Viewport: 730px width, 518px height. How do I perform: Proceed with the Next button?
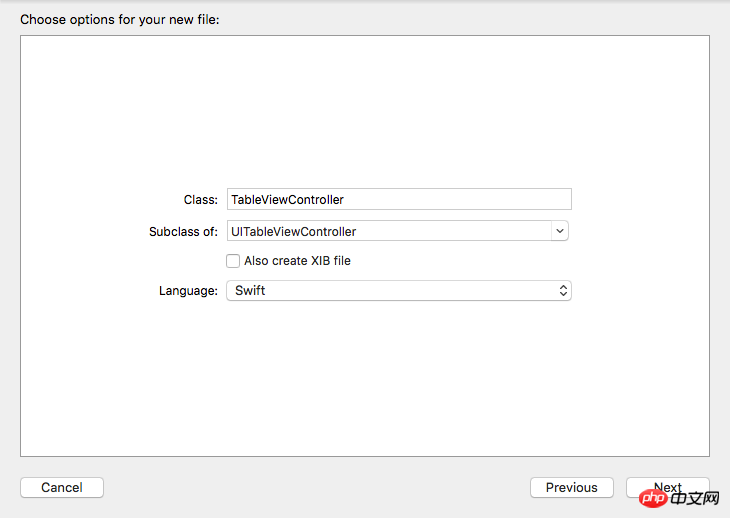click(x=668, y=487)
